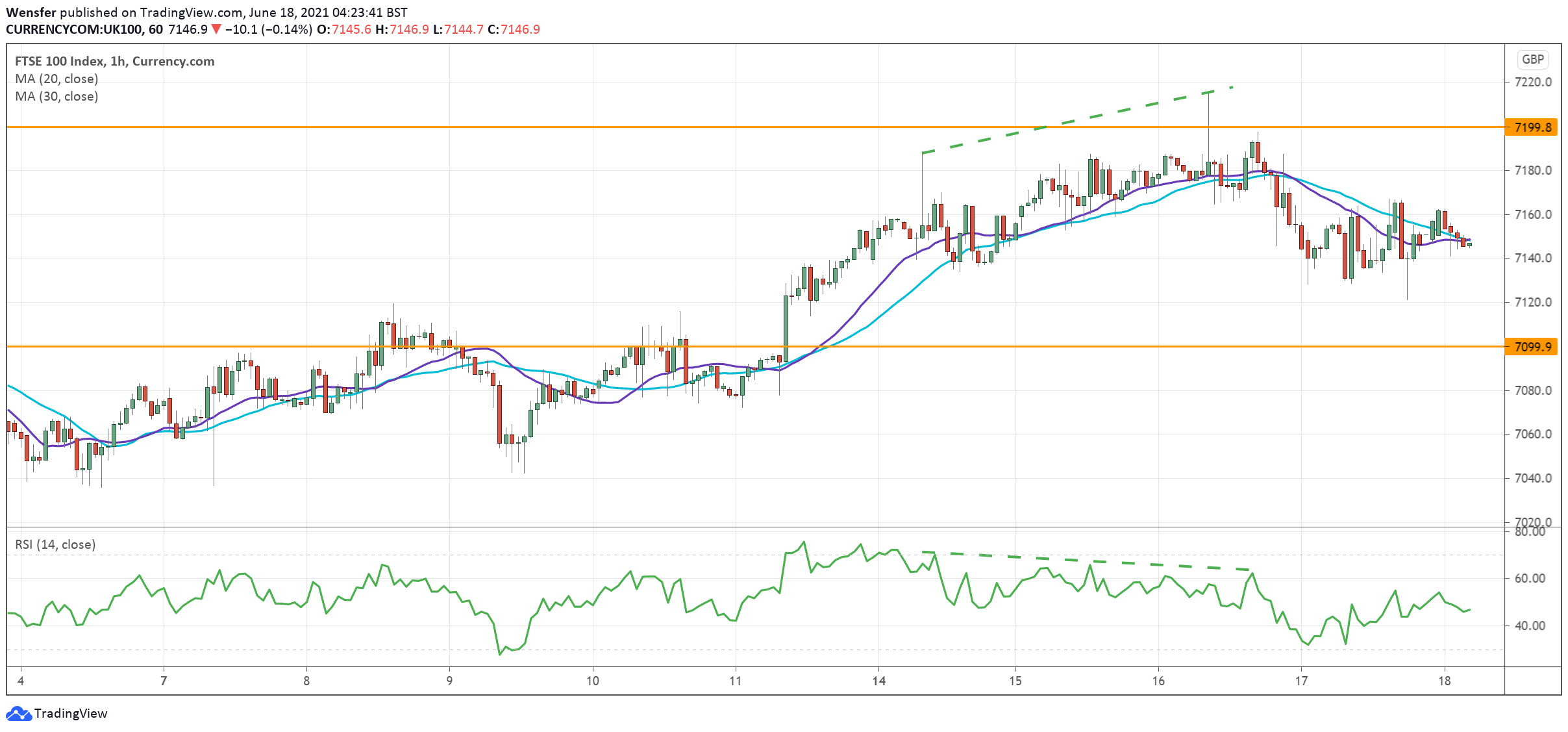Select the upper orange horizontal resistance line
Screen dimensions: 1568x732
click(519, 127)
